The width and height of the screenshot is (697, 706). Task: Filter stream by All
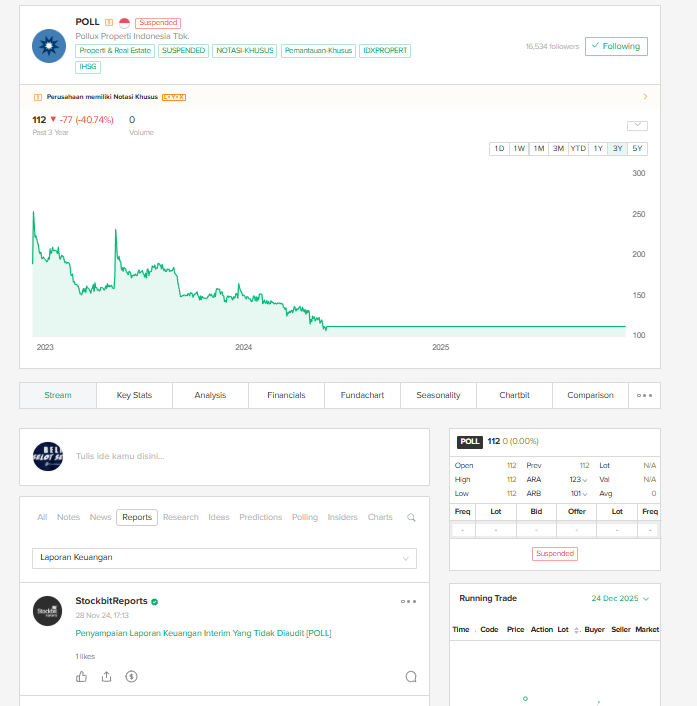tap(42, 517)
